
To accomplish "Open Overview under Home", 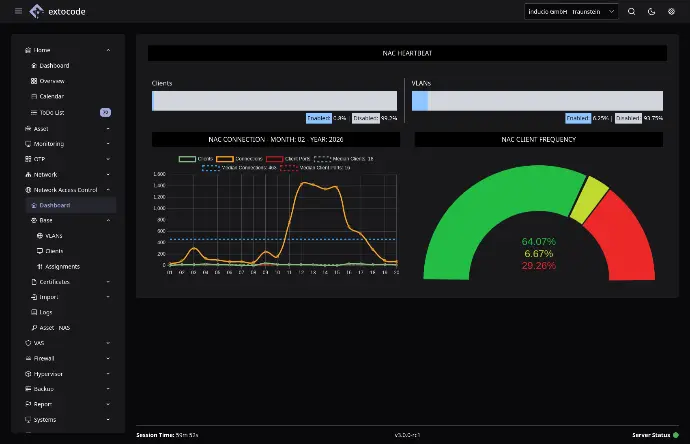I will [x=52, y=81].
